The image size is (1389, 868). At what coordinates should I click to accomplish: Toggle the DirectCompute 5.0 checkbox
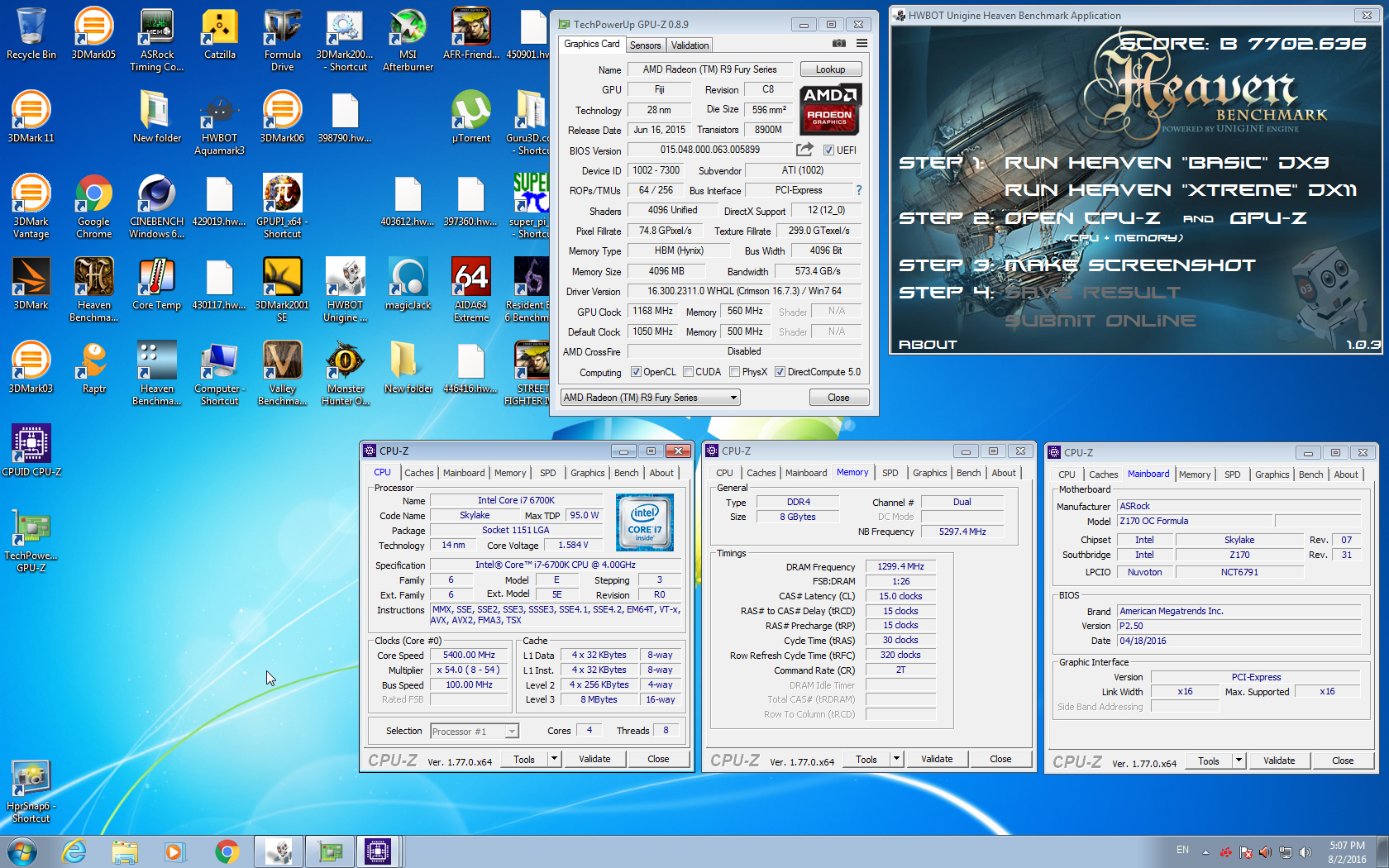pyautogui.click(x=780, y=372)
